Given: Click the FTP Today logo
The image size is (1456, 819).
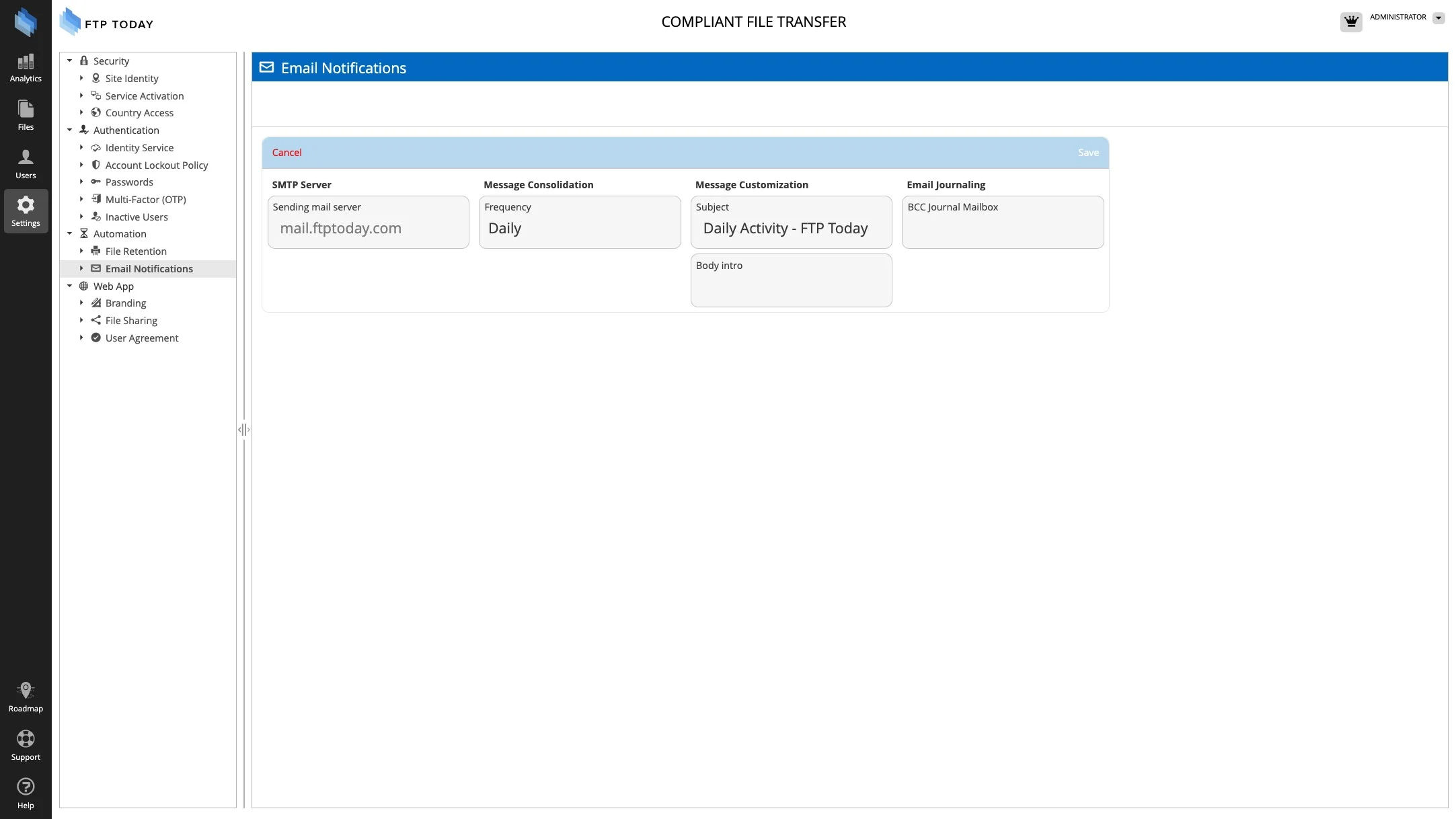Looking at the screenshot, I should point(107,22).
